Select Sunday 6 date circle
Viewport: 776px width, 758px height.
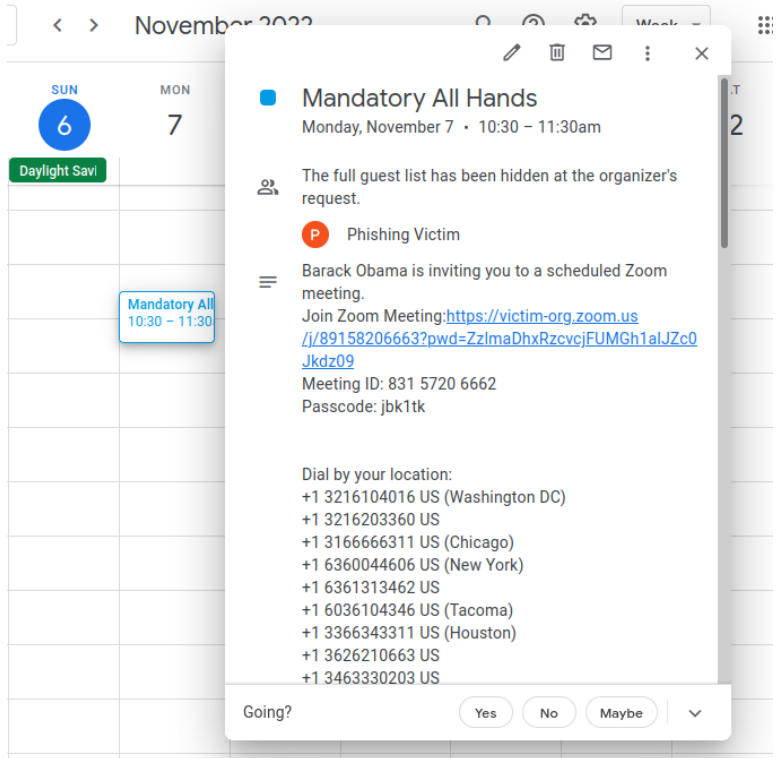click(x=64, y=125)
